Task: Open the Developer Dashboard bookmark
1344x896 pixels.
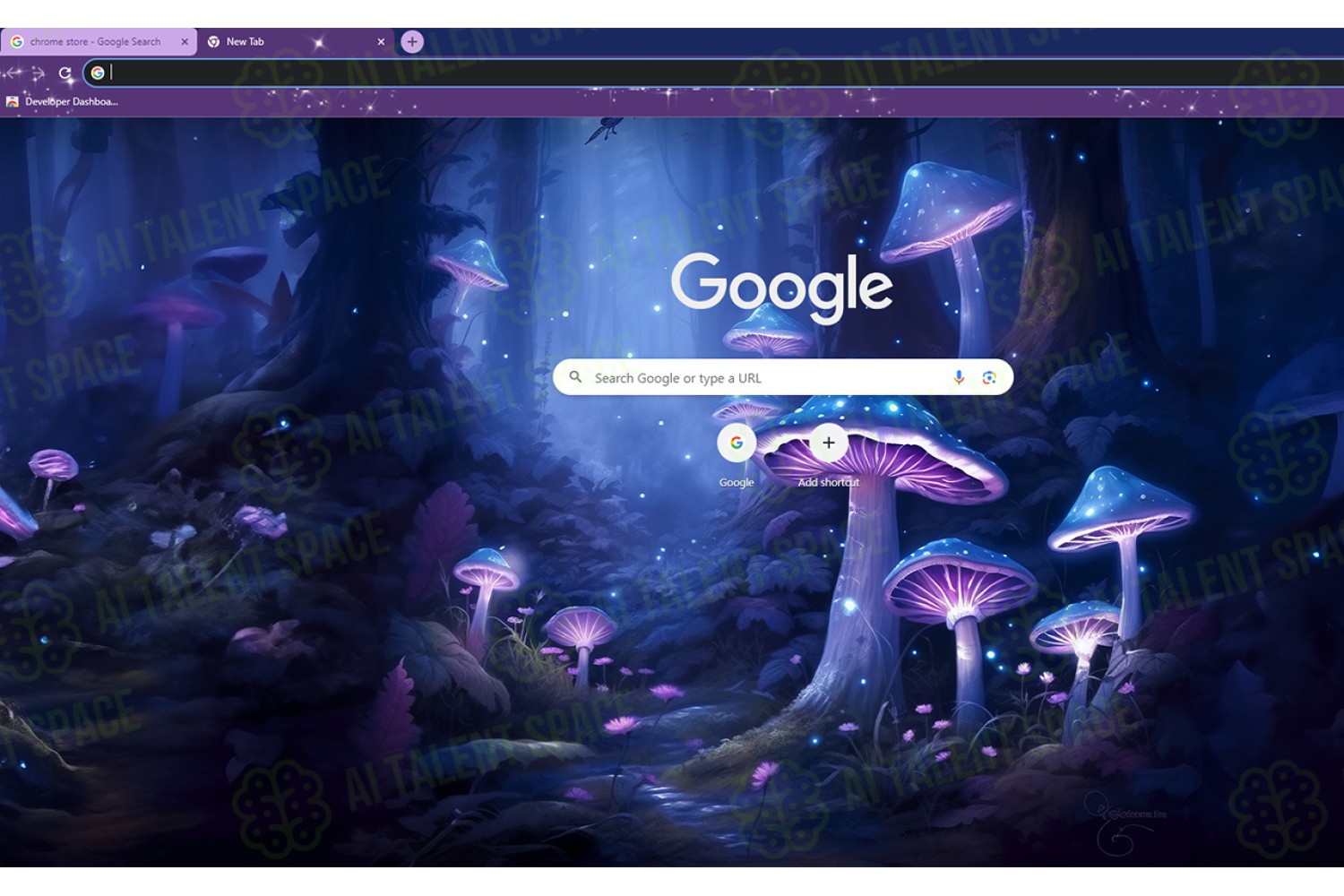Action: pyautogui.click(x=62, y=101)
